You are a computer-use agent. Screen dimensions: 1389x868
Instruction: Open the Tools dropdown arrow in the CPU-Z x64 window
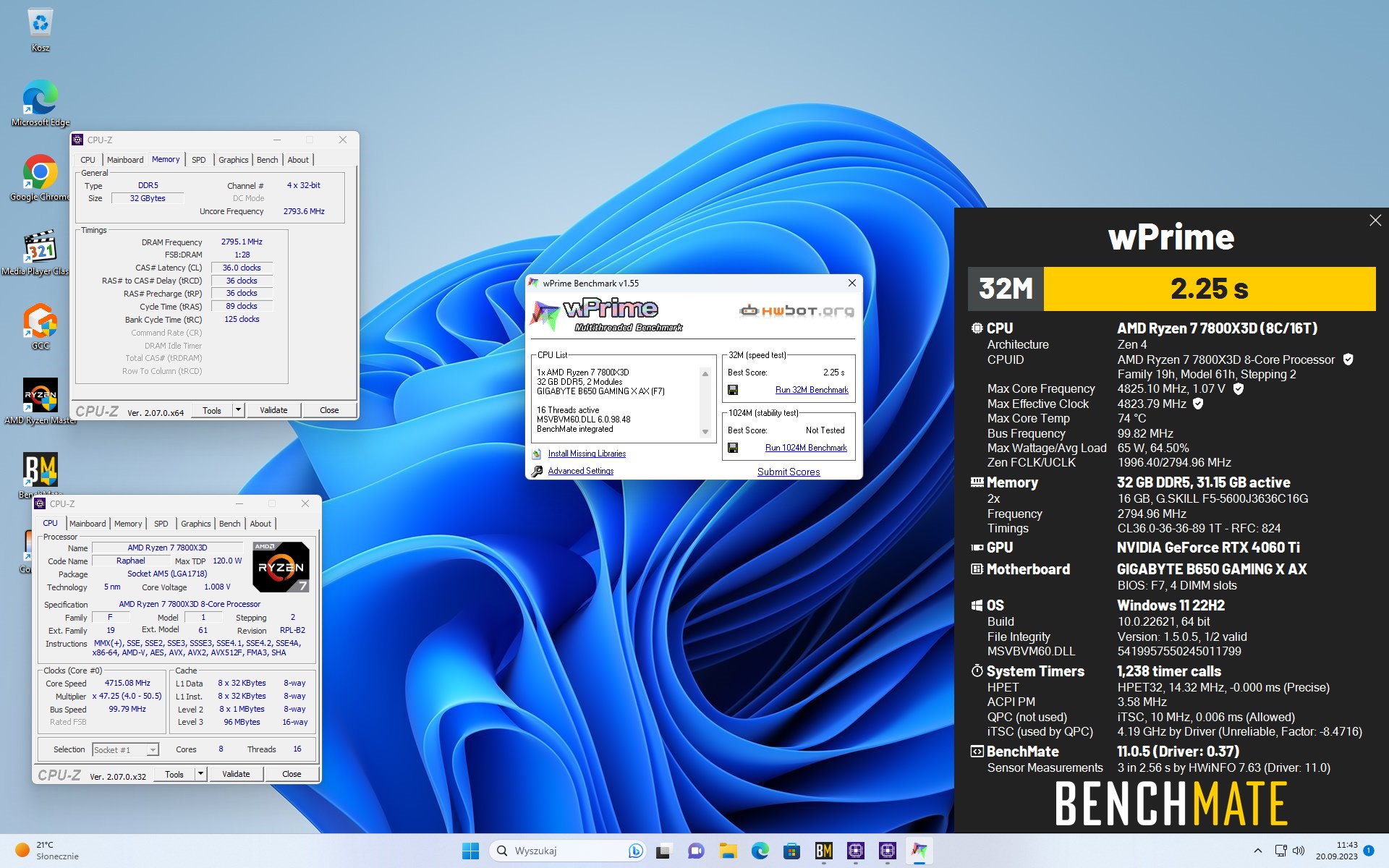237,410
